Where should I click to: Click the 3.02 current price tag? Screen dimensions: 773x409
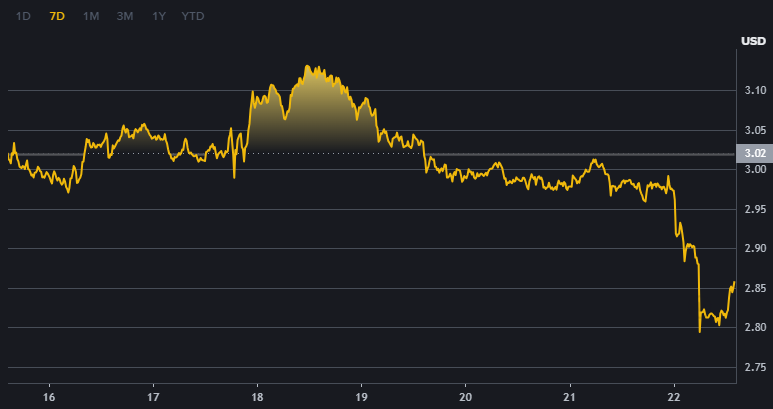point(755,153)
